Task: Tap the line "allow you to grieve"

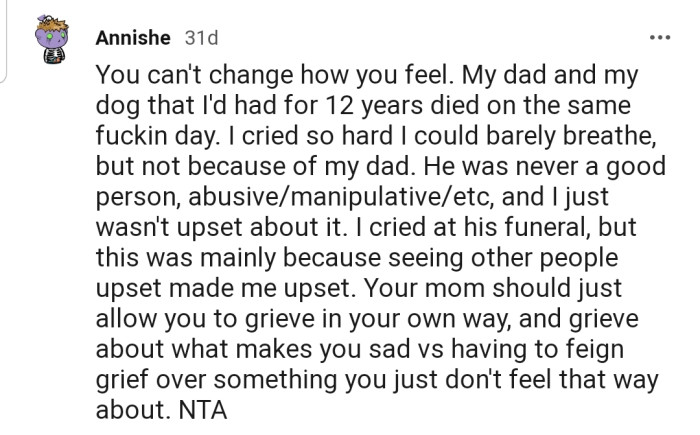Action: coord(367,319)
